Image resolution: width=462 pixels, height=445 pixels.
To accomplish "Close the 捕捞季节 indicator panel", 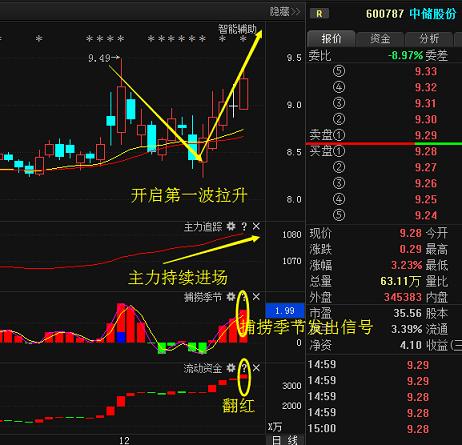I will tap(256, 297).
